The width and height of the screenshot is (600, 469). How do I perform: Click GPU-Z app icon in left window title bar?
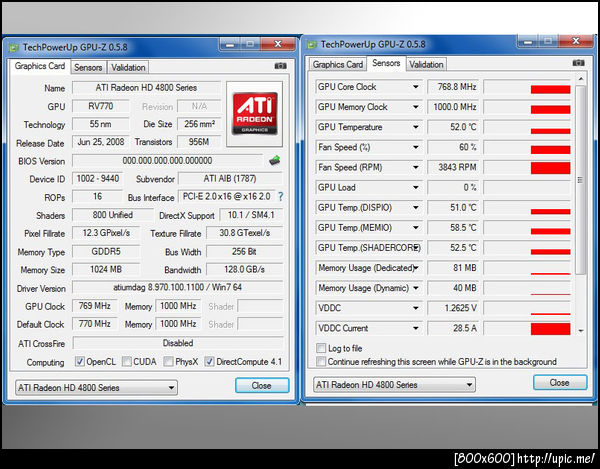coord(14,47)
